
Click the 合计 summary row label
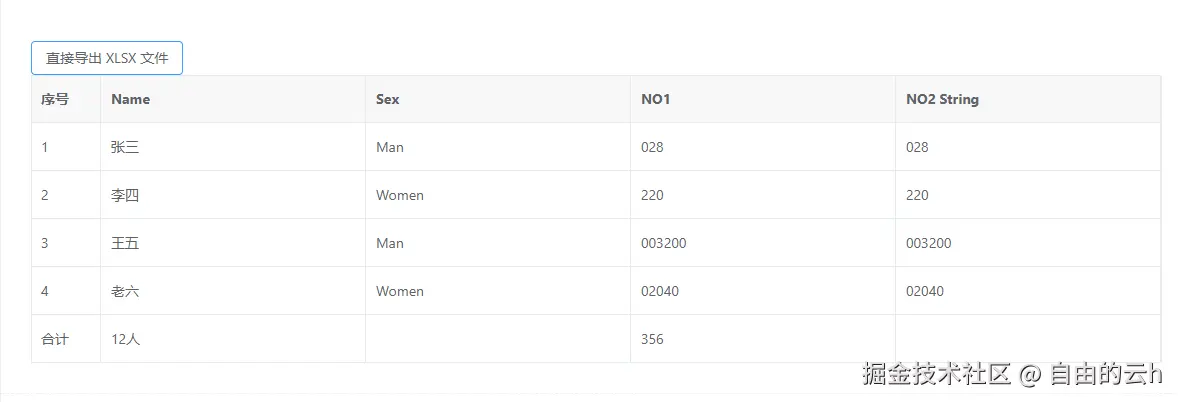coord(55,339)
